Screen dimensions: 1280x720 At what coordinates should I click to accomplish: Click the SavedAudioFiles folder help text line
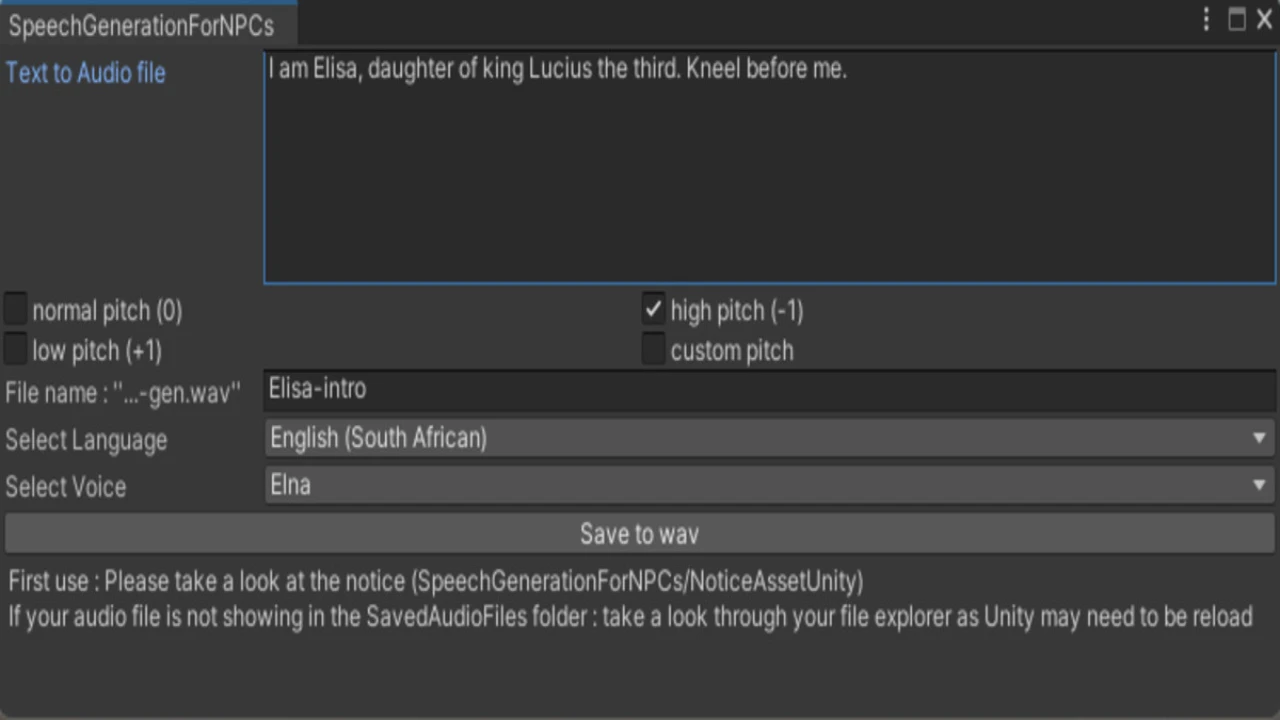tap(630, 616)
